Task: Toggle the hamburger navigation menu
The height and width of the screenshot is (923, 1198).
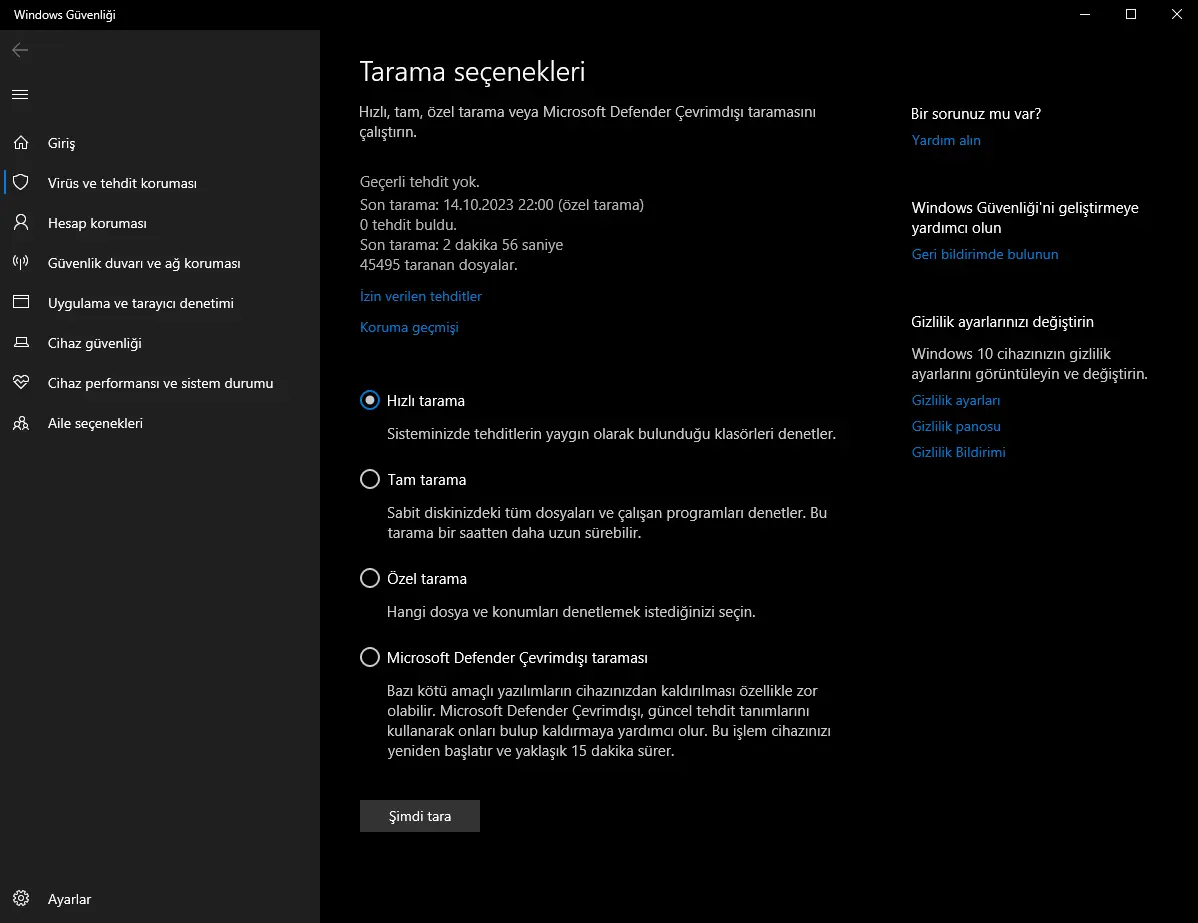Action: click(x=21, y=95)
